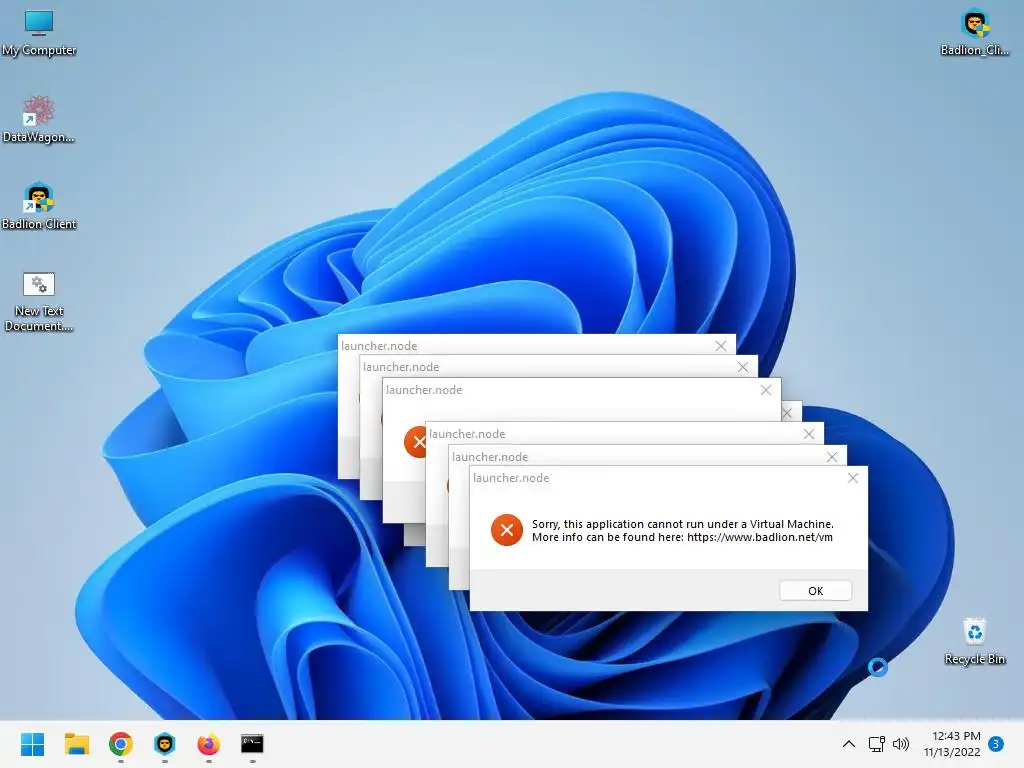The image size is (1024, 768).
Task: Launch Badlion Client desktop shortcut
Action: tap(39, 206)
